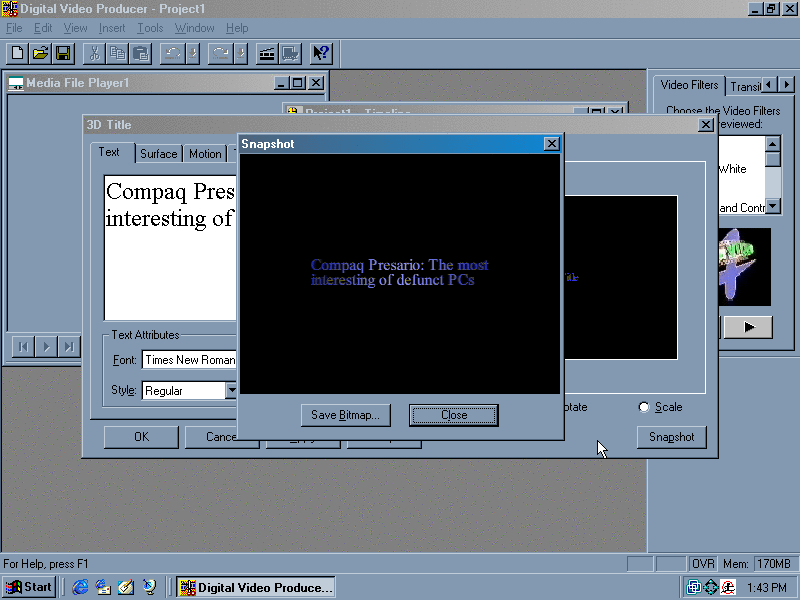Open the File menu
Image resolution: width=800 pixels, height=600 pixels.
pos(14,28)
